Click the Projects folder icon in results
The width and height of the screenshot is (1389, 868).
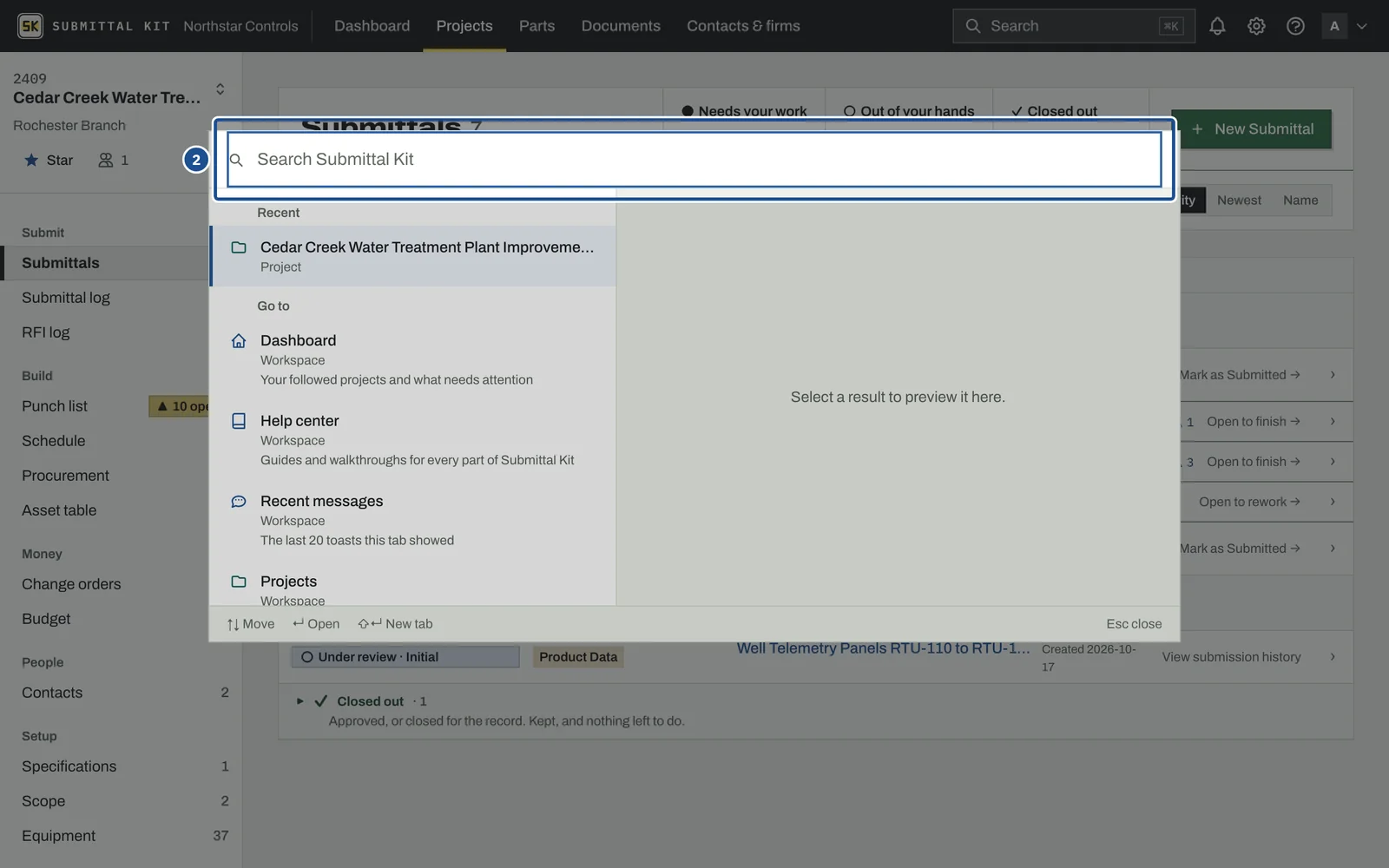point(239,582)
